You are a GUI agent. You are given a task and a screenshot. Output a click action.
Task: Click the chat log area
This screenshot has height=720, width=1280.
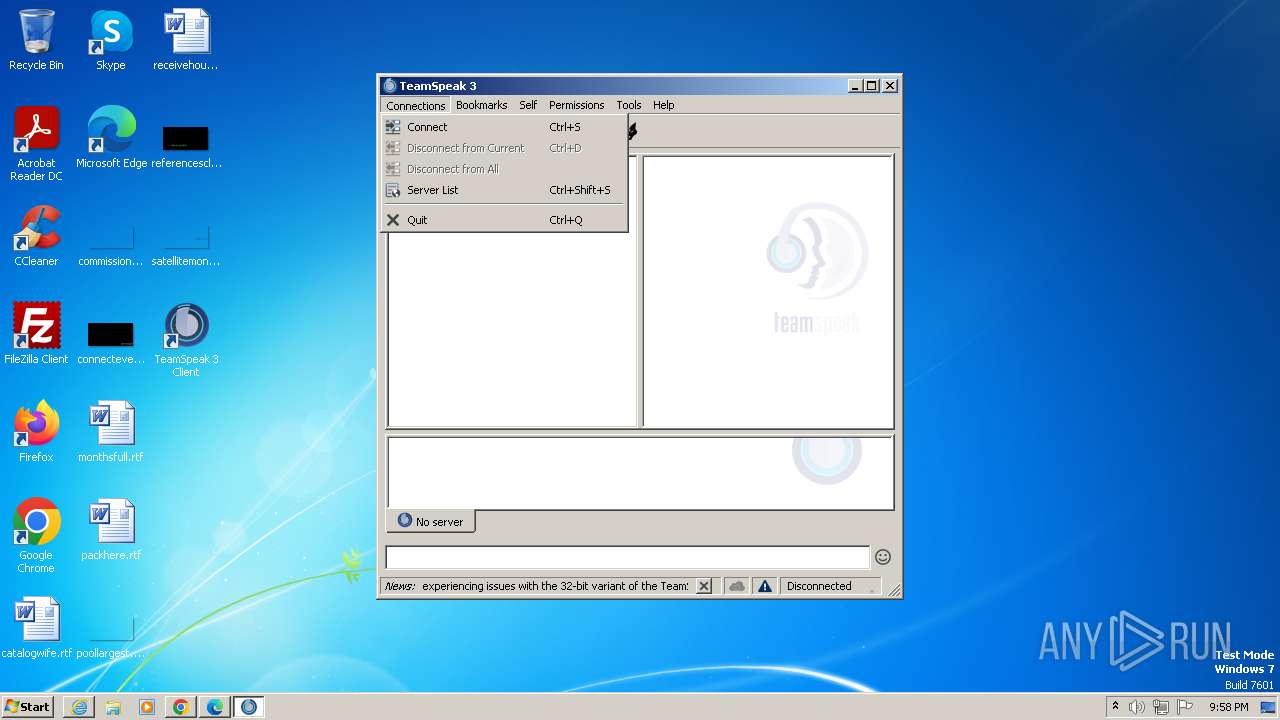(x=640, y=473)
